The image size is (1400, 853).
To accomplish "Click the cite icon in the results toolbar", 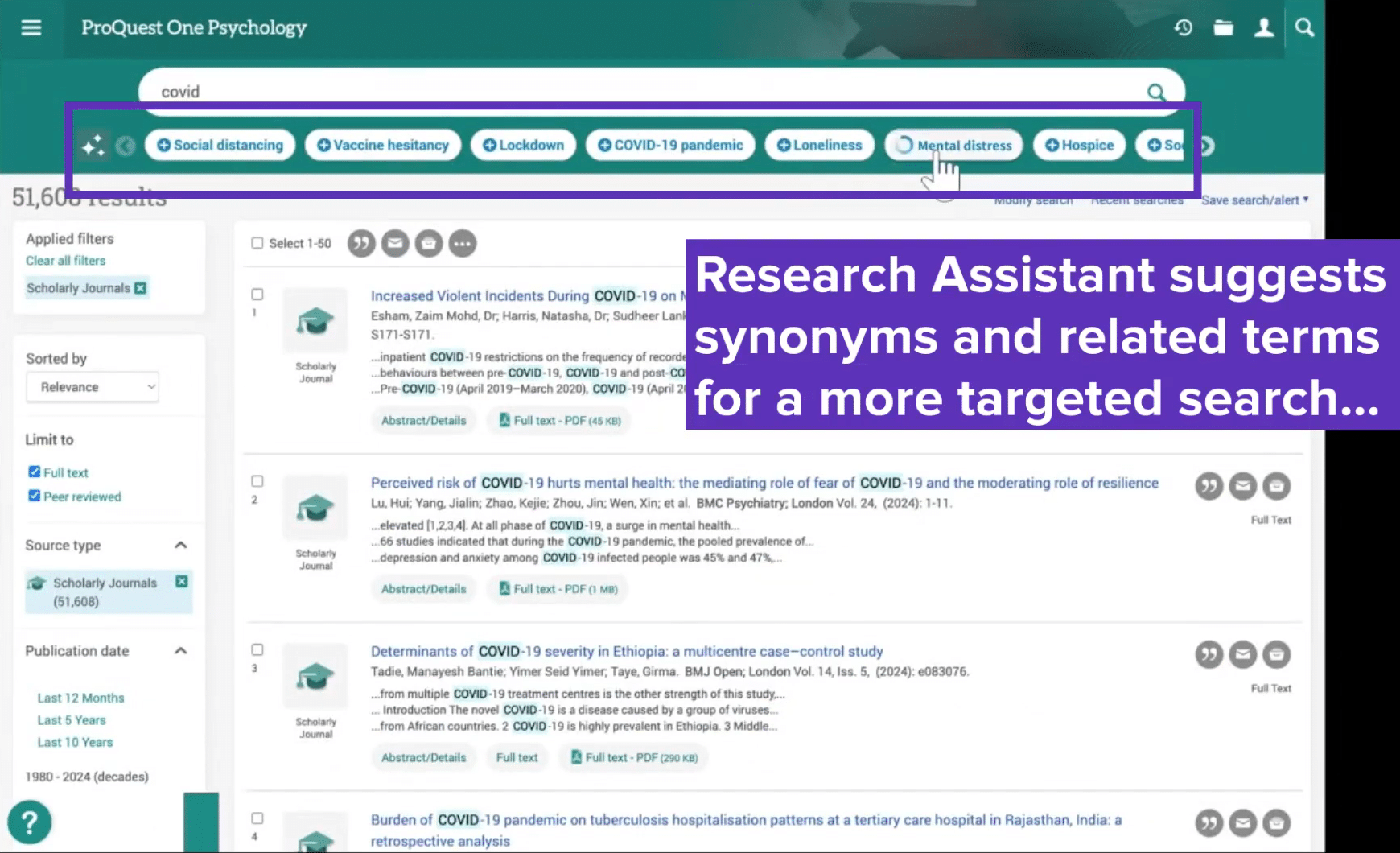I will [x=361, y=243].
